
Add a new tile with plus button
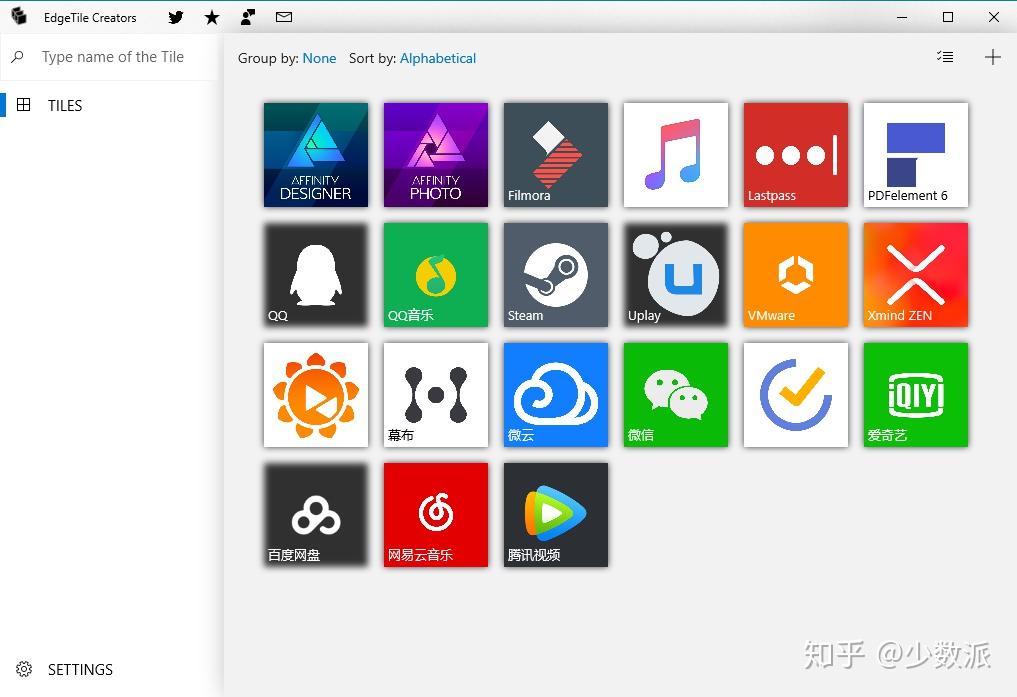tap(992, 57)
